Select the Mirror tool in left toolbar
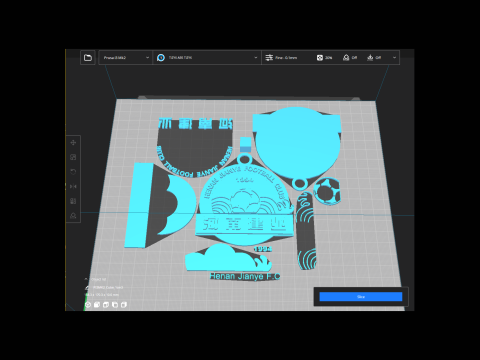The height and width of the screenshot is (360, 480). 73,187
